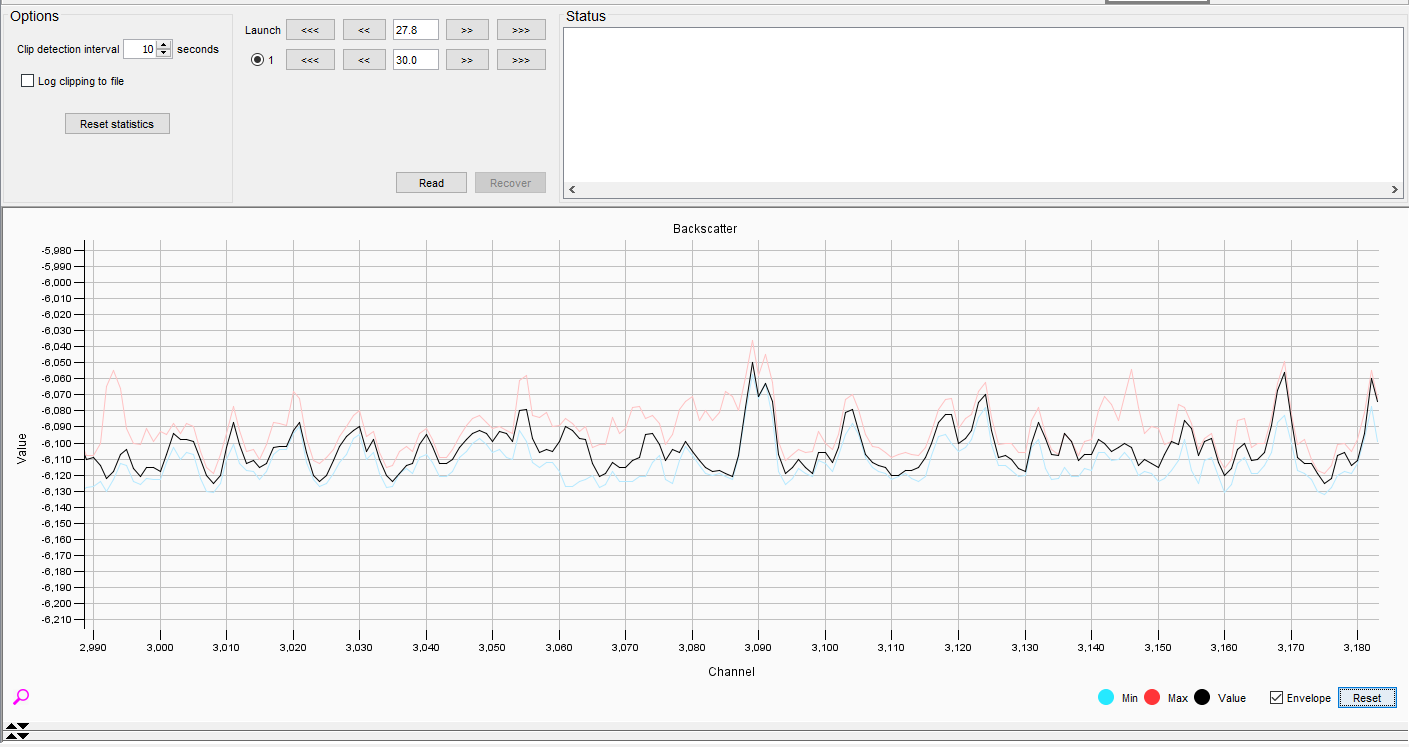Screen dimensions: 1409x747
Task: Click the Launch row step back << button
Action: pyautogui.click(x=364, y=30)
